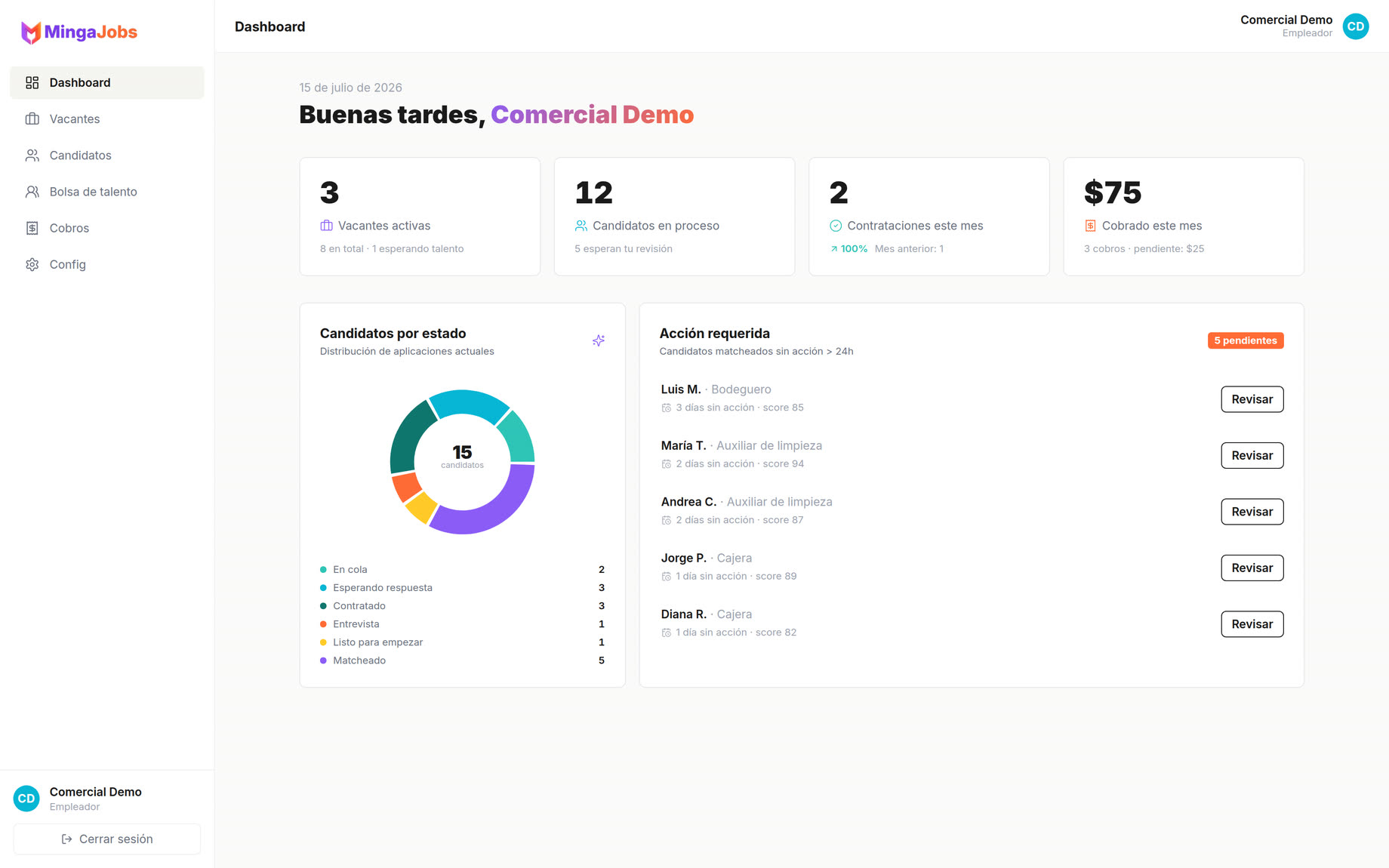Viewport: 1389px width, 868px height.
Task: Click the calendar icon in Luis M. row
Action: 667,408
